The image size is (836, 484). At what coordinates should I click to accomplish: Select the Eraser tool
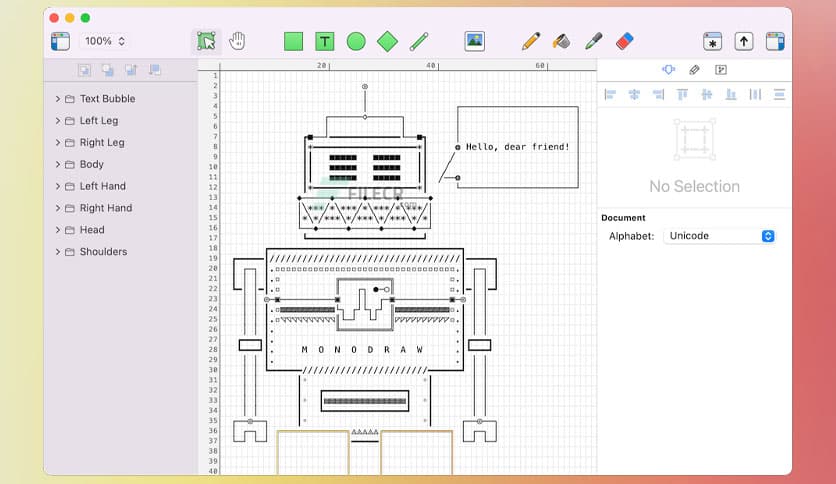(x=624, y=41)
